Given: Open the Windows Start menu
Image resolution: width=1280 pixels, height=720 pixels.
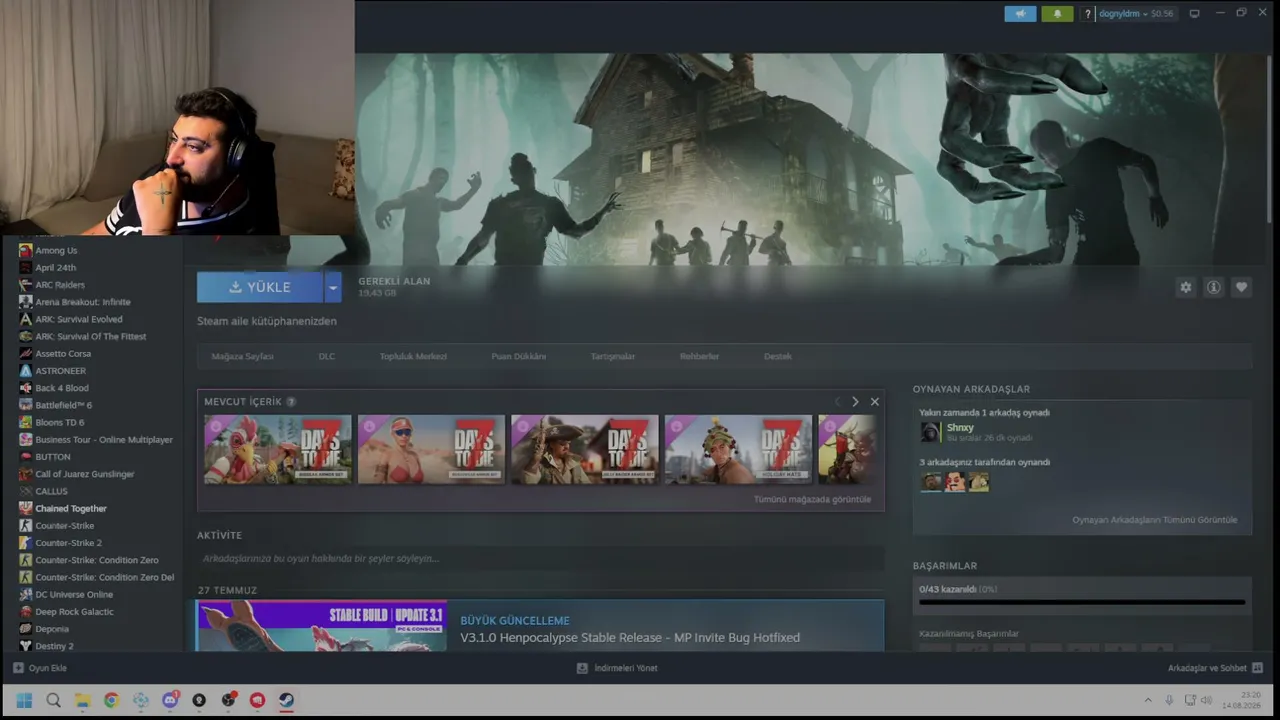Looking at the screenshot, I should click(x=24, y=700).
